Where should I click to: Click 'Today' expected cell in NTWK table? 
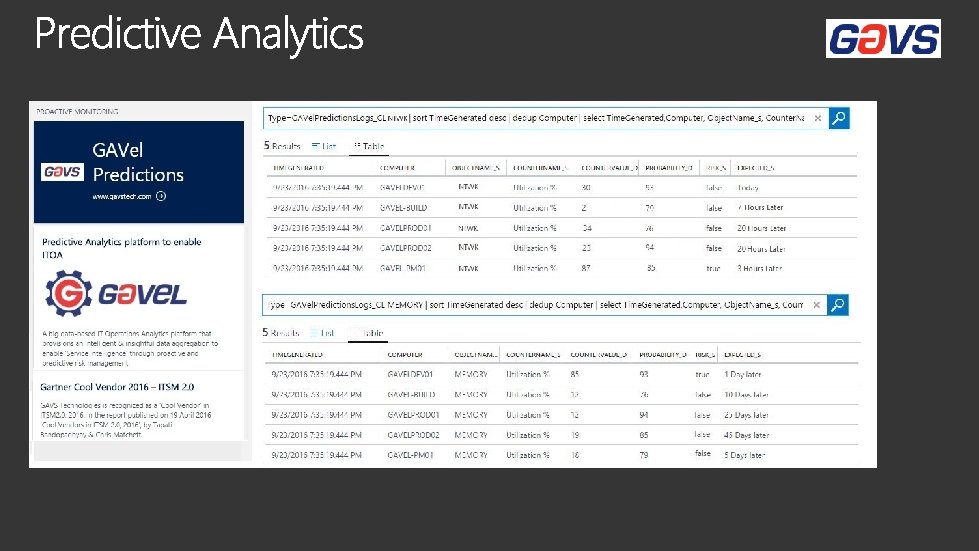tap(748, 188)
